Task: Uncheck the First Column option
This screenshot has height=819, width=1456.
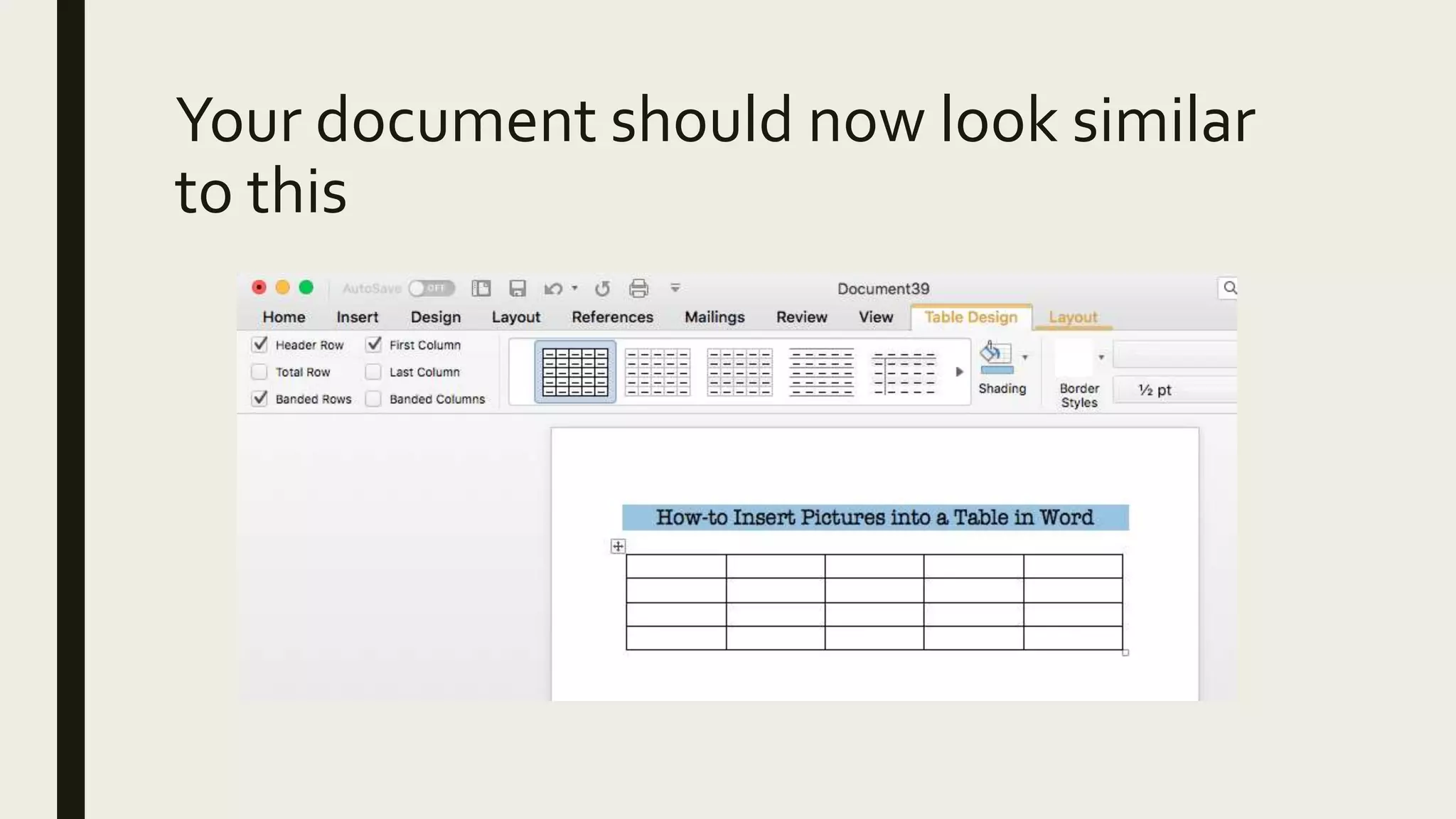Action: click(x=374, y=345)
